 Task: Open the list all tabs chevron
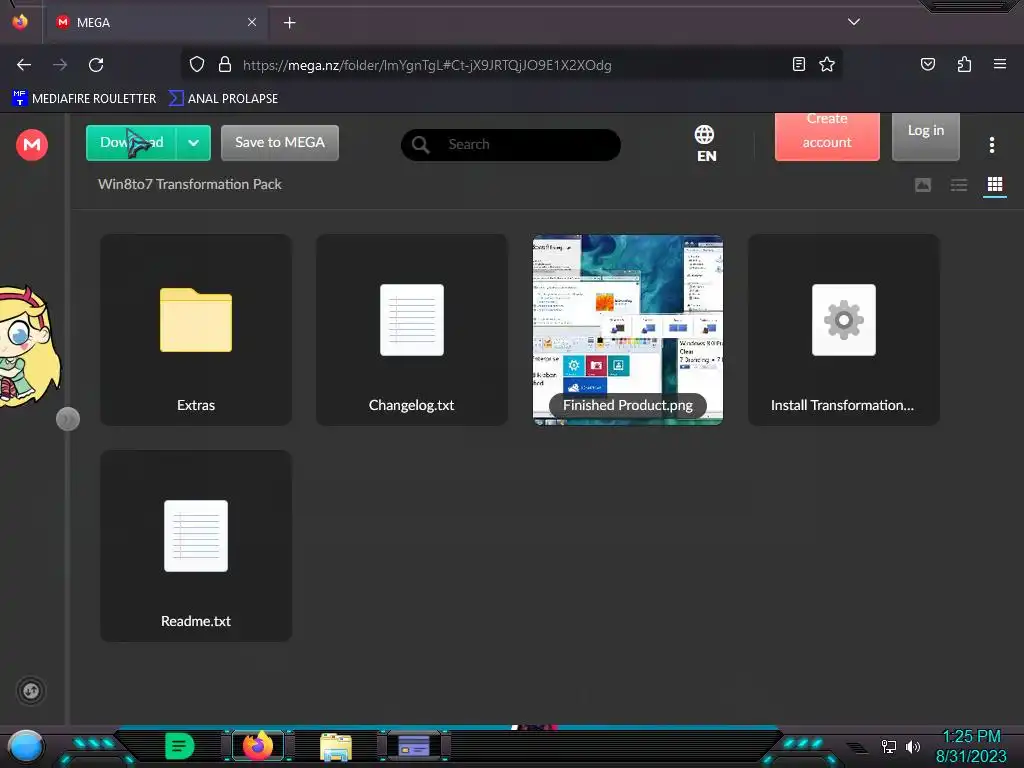pyautogui.click(x=854, y=22)
